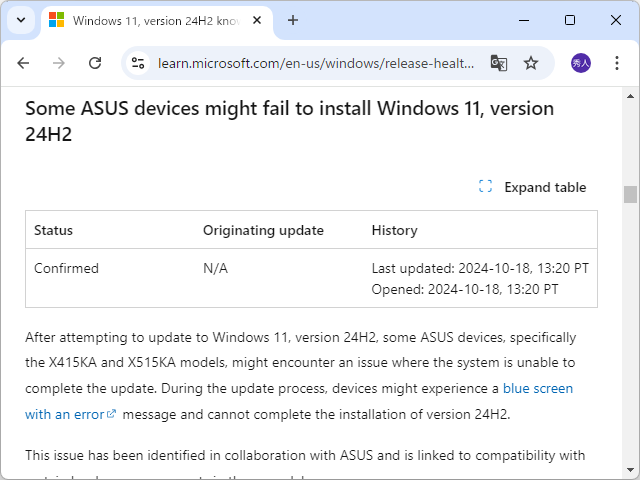Click the page vertical scrollbar thumb

pos(630,194)
